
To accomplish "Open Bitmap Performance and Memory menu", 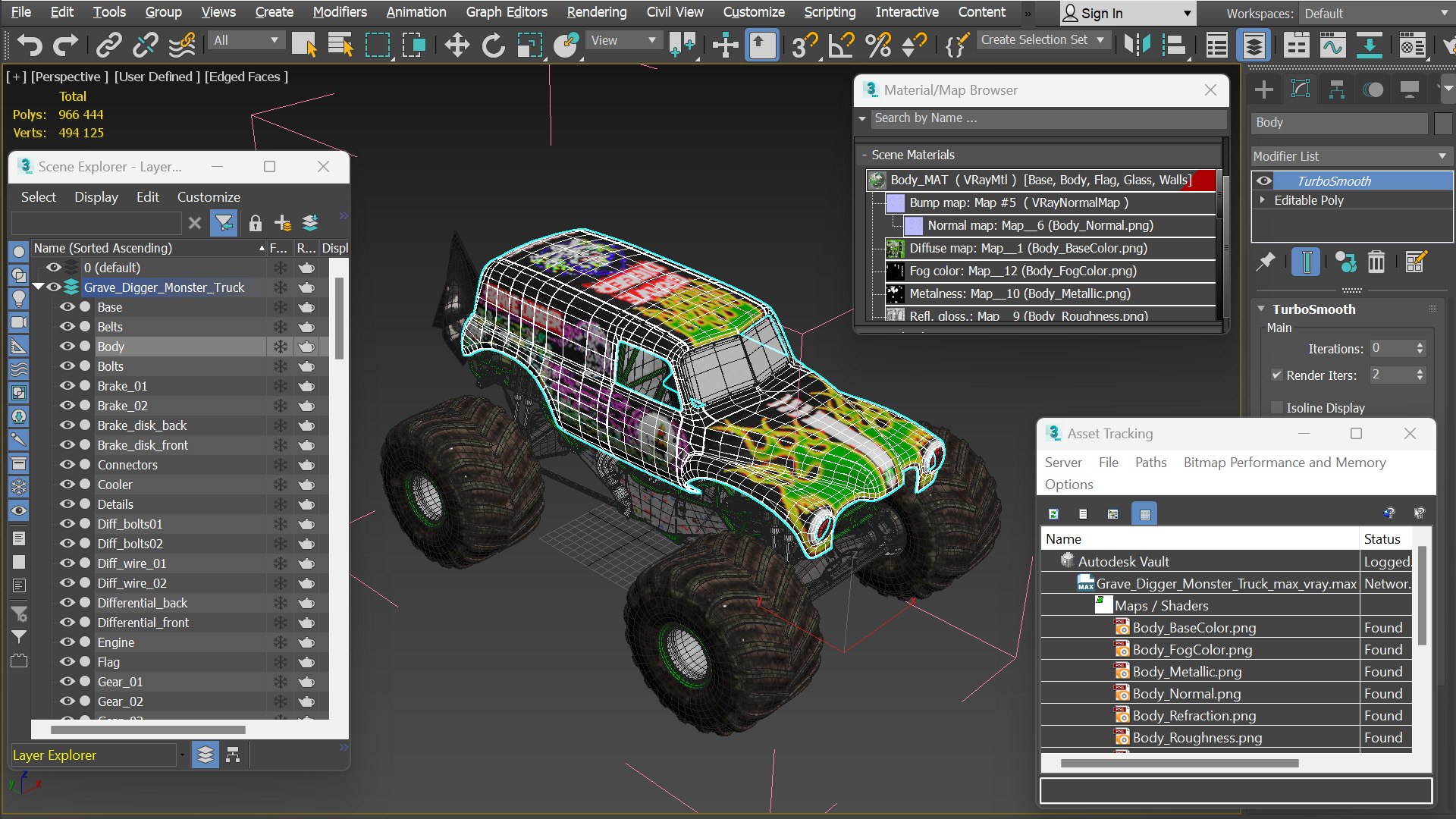I will [1285, 463].
